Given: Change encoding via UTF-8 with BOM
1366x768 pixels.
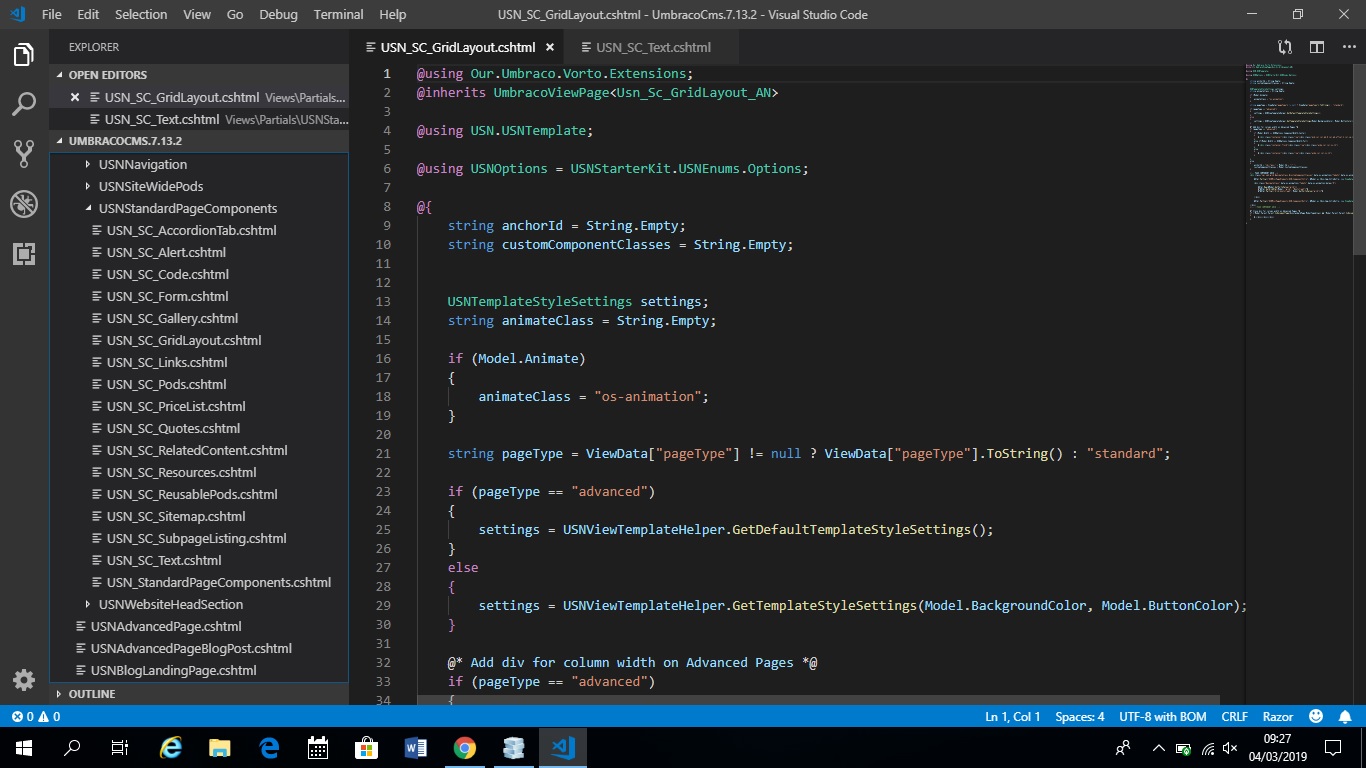Looking at the screenshot, I should (x=1163, y=717).
